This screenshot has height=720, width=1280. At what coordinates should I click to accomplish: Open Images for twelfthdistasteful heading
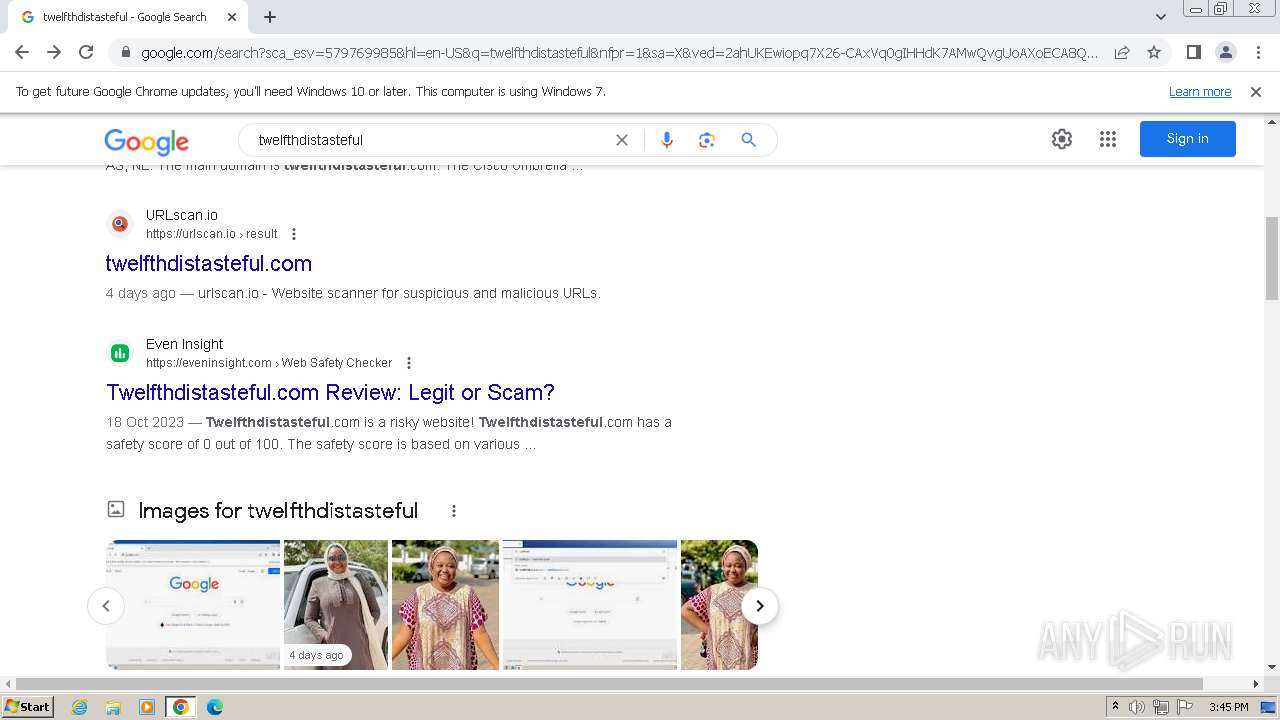[278, 511]
